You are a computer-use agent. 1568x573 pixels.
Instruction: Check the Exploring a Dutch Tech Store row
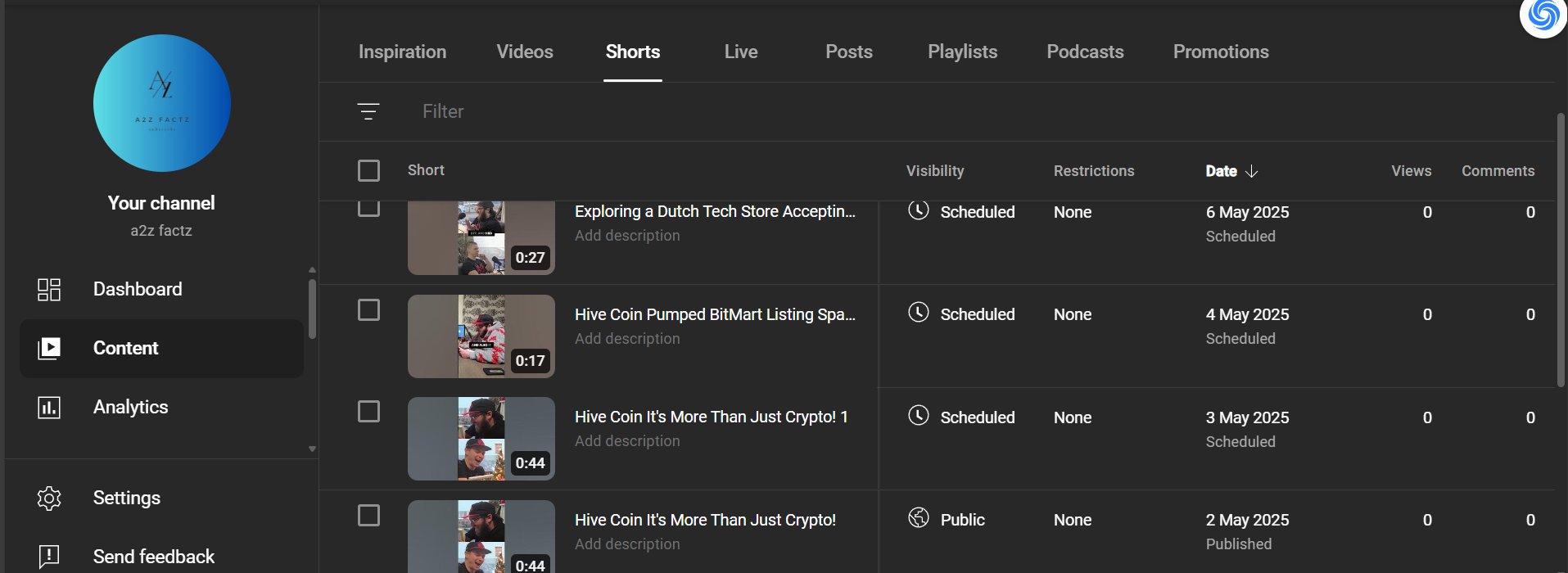point(369,208)
